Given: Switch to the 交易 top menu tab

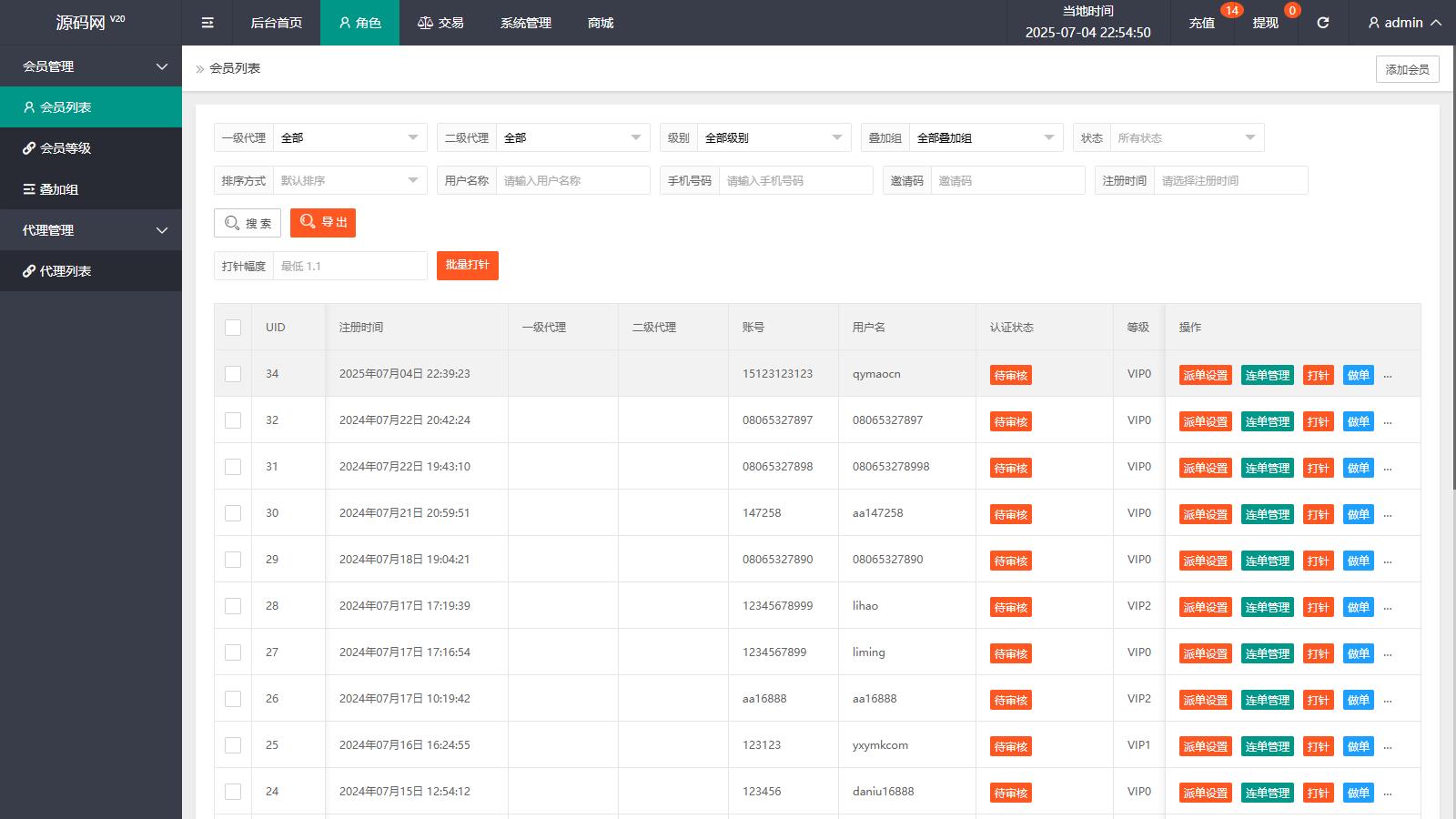Looking at the screenshot, I should click(x=441, y=23).
